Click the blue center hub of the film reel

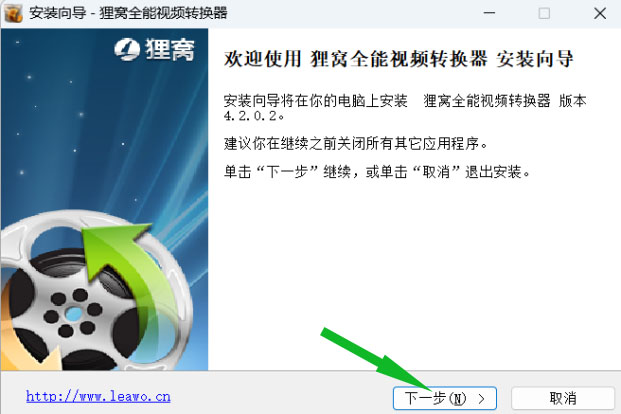pyautogui.click(x=74, y=313)
